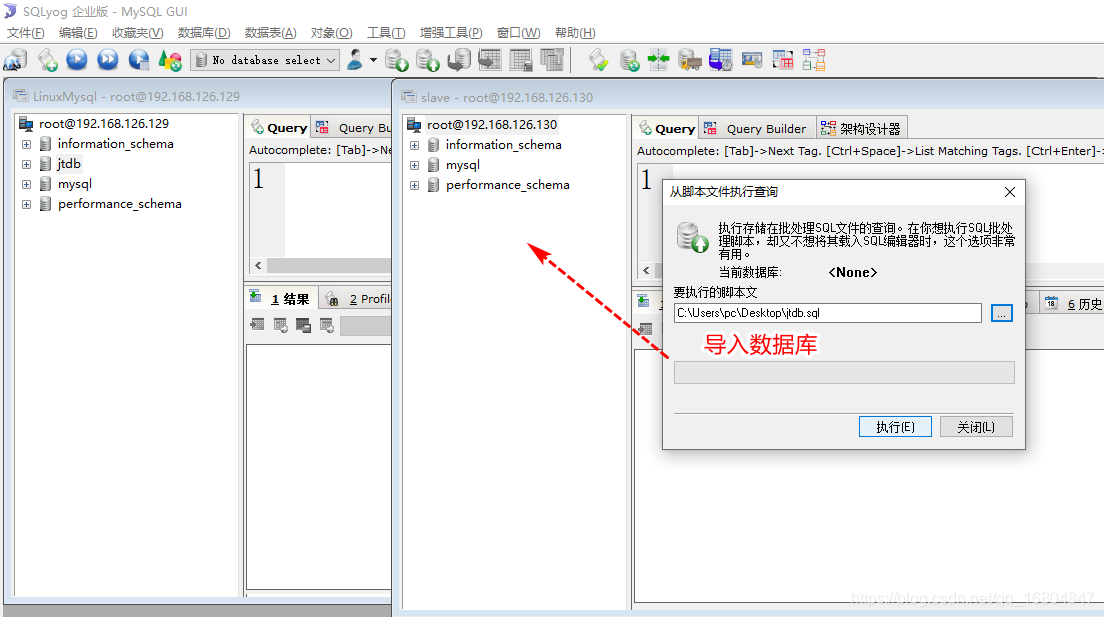Screen dimensions: 1104x617
Task: Expand information_schema in the slave window
Action: point(414,145)
